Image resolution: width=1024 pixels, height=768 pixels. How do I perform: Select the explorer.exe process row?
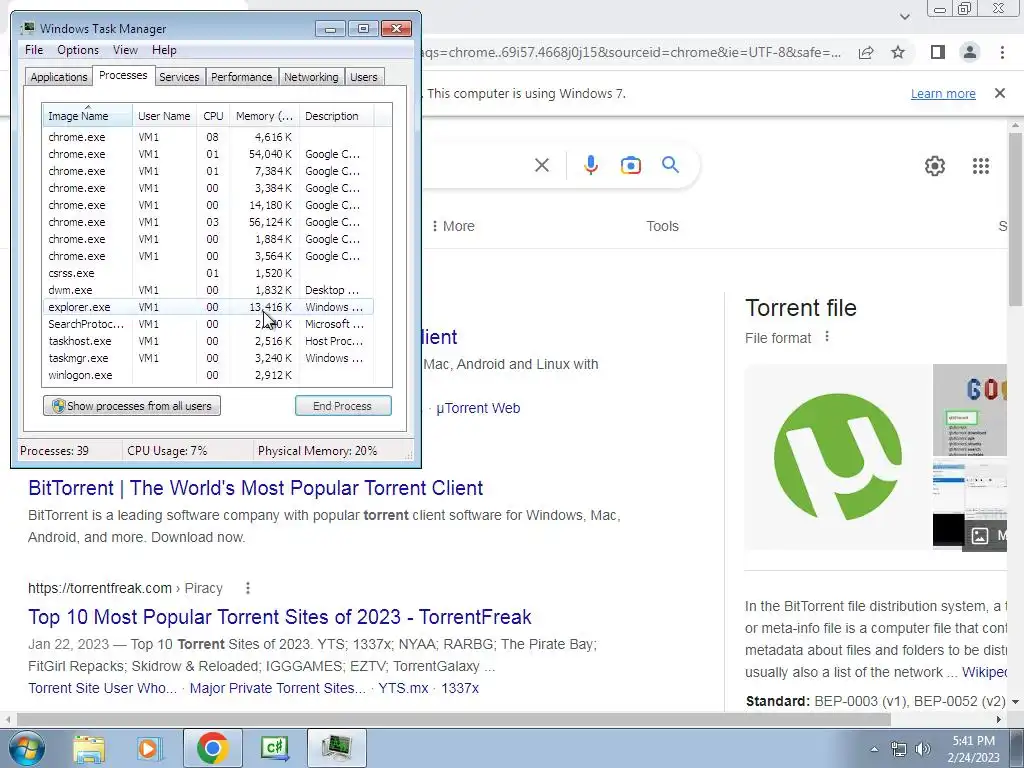point(208,307)
